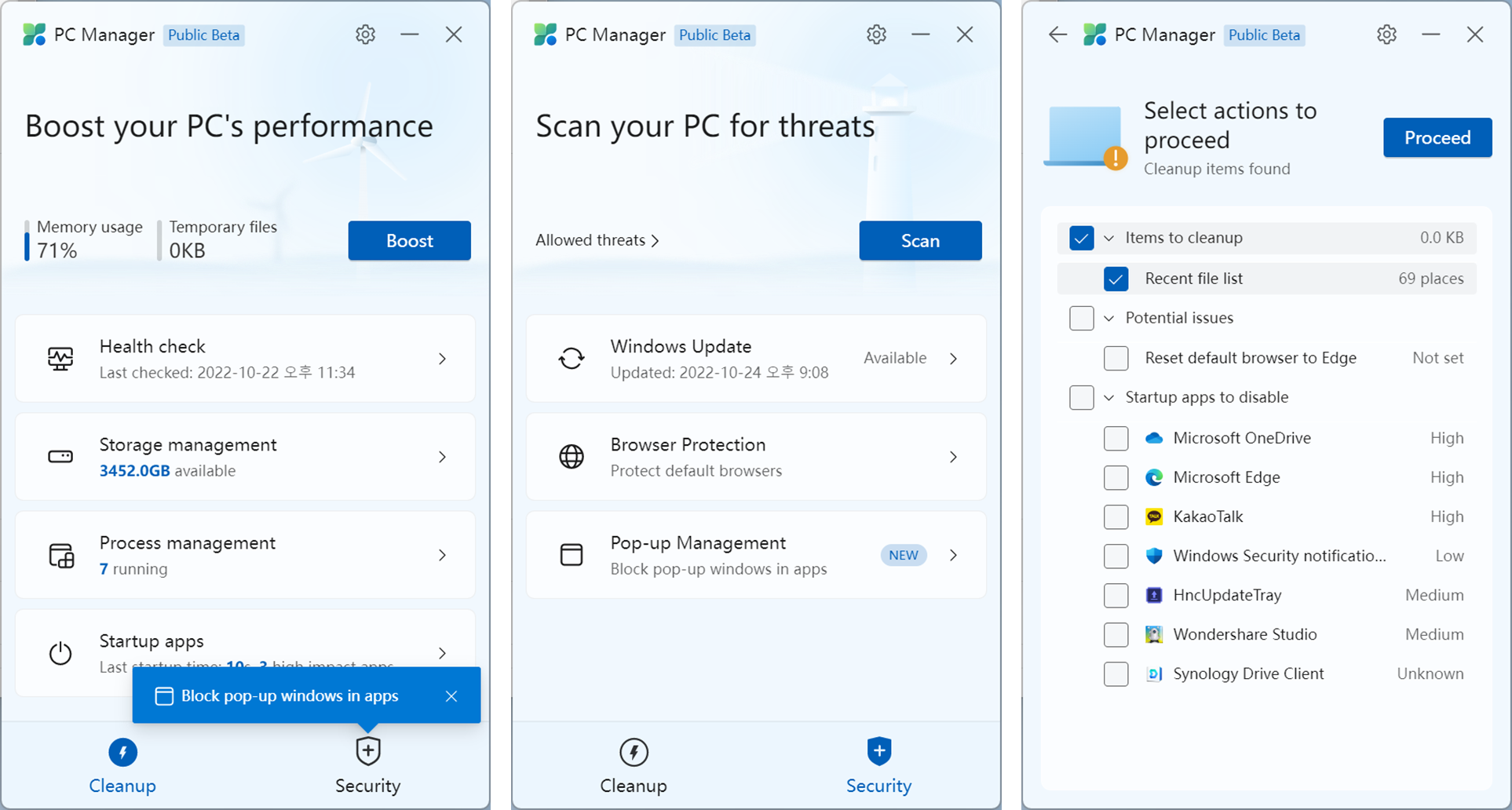This screenshot has height=810, width=1512.
Task: Check Reset default browser to Edge
Action: [1116, 358]
